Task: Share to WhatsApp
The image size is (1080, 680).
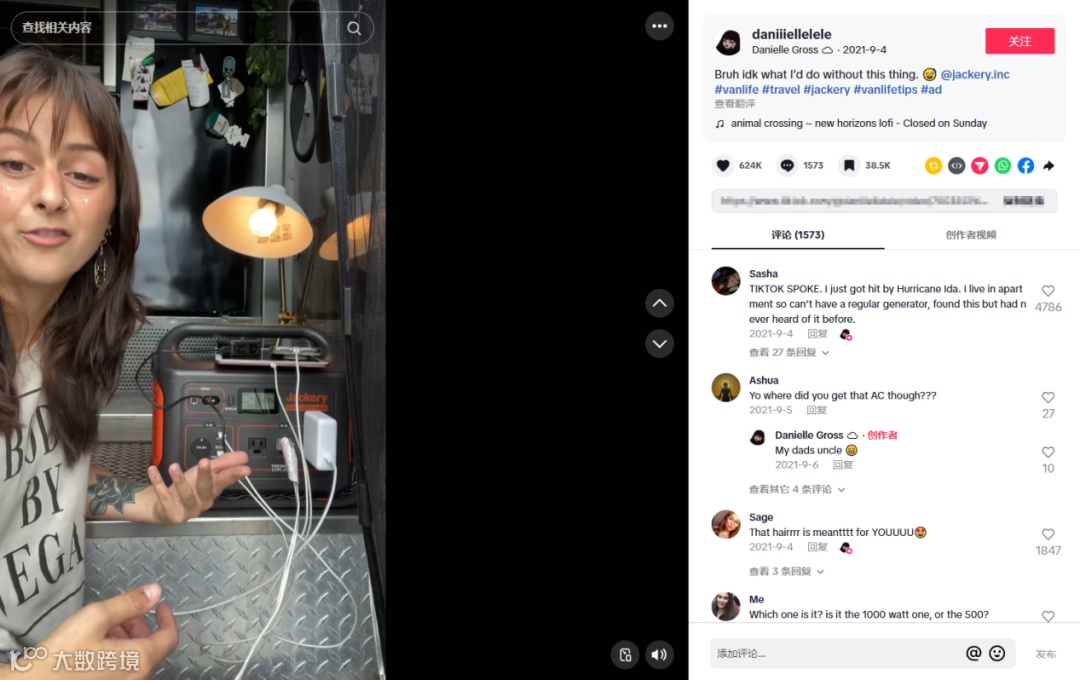Action: (1003, 165)
